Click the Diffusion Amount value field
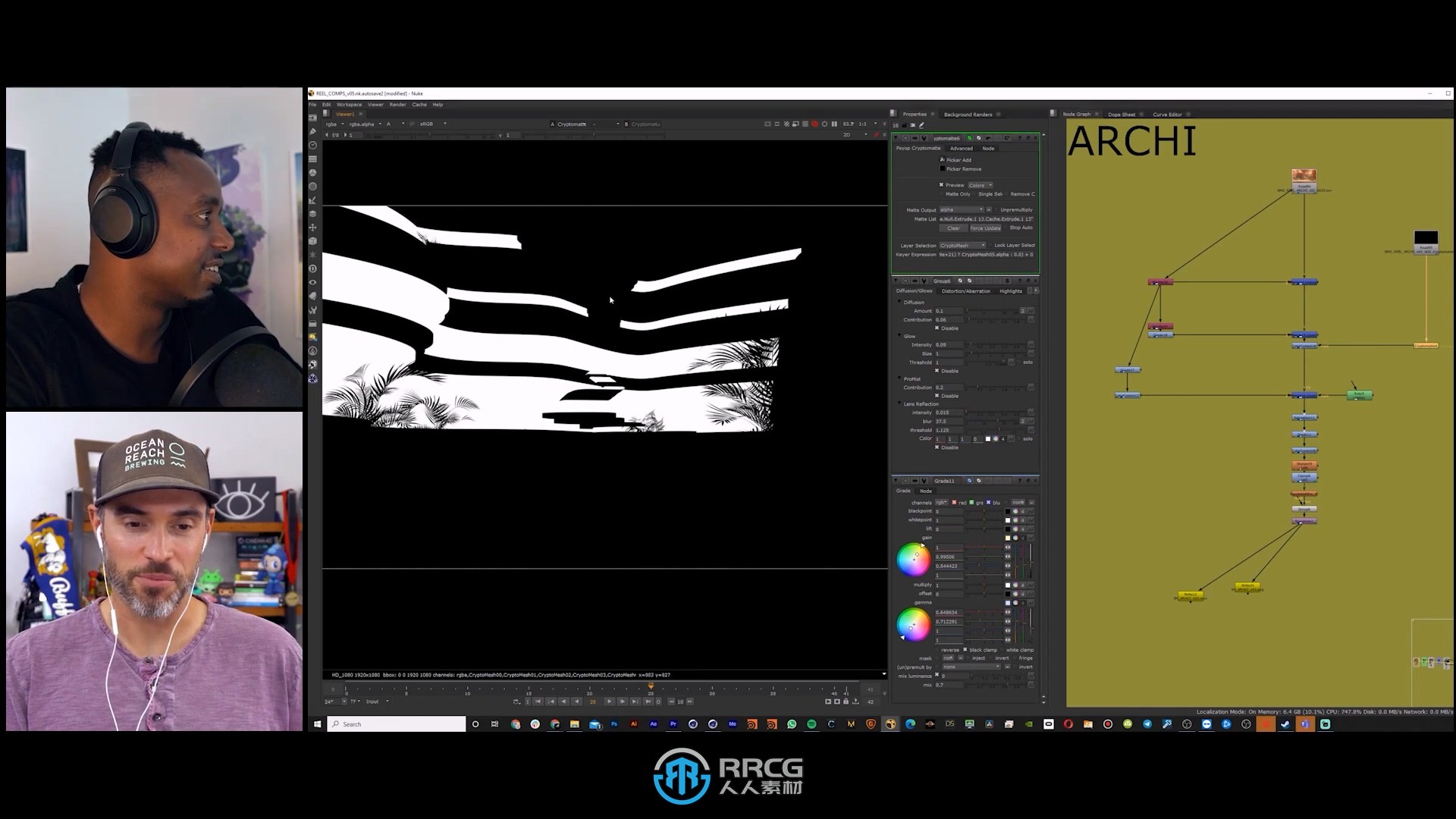Viewport: 1456px width, 819px height. click(949, 311)
